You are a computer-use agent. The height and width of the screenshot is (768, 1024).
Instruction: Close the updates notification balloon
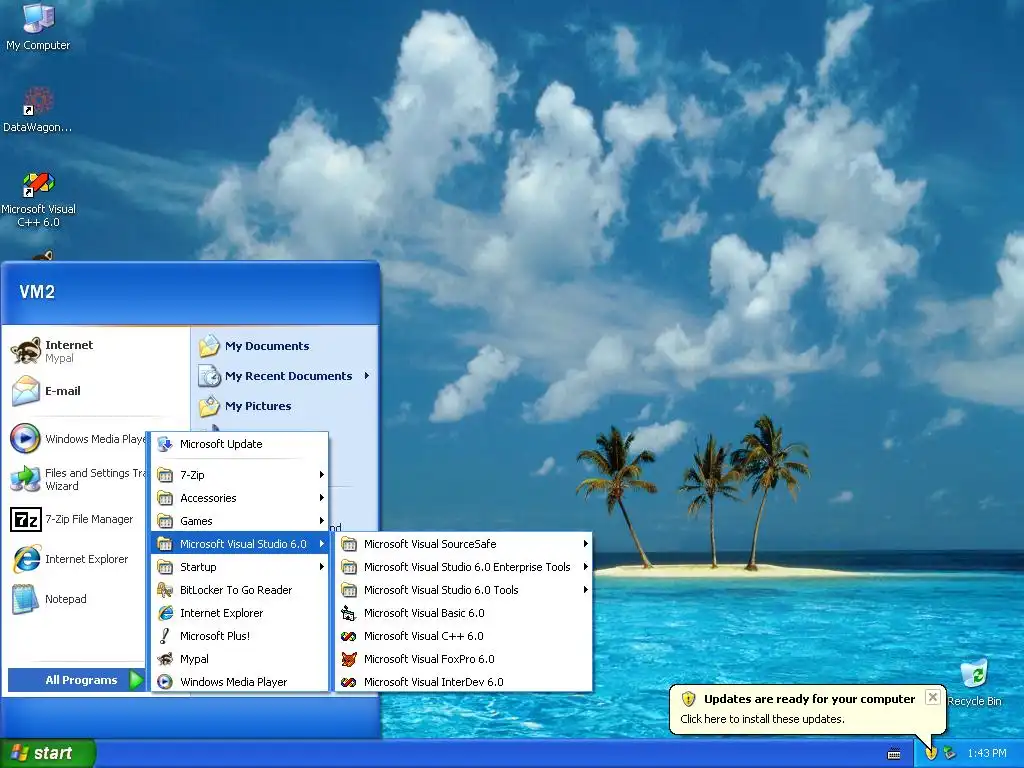point(933,697)
